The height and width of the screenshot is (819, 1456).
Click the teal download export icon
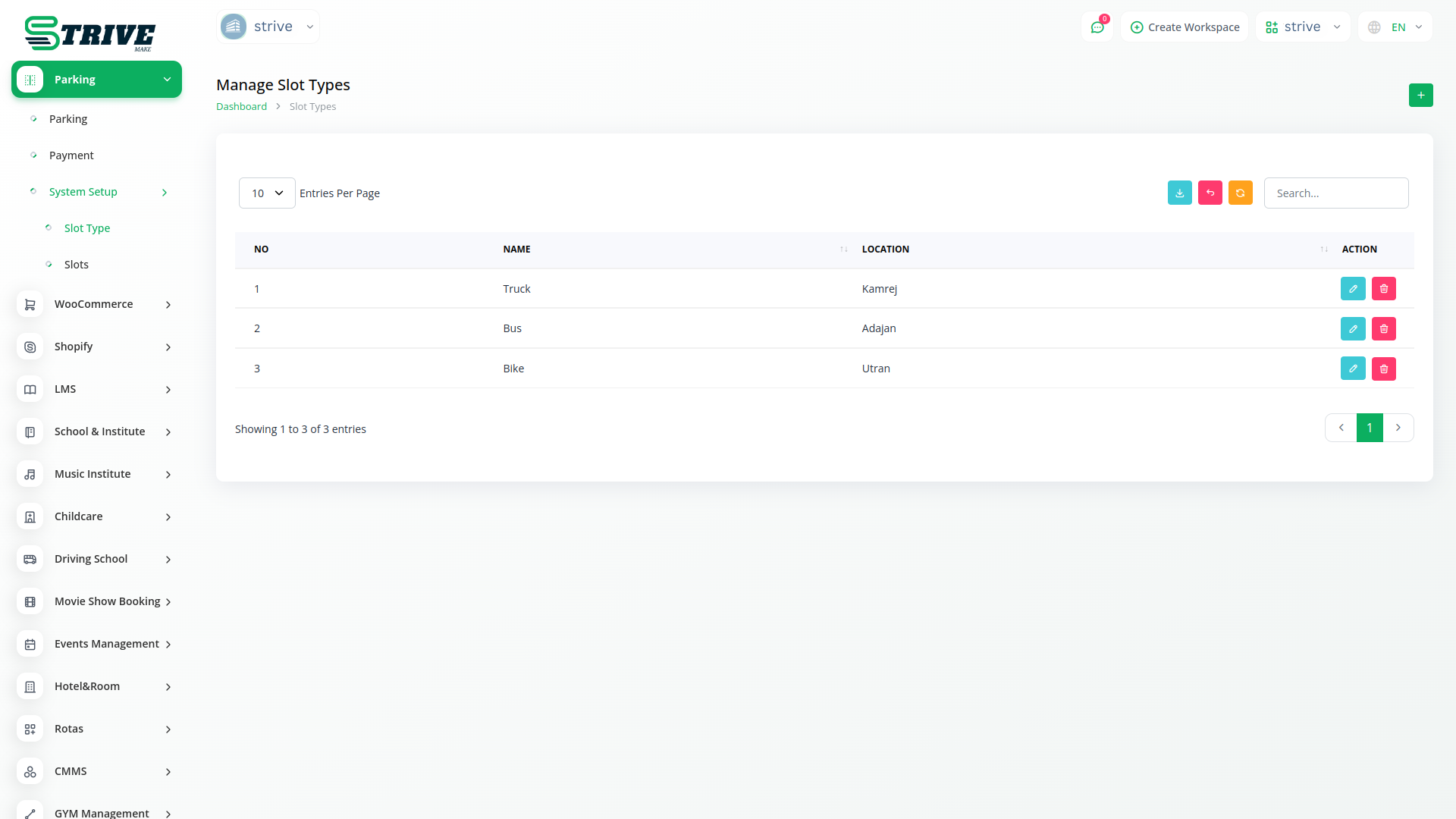point(1179,193)
